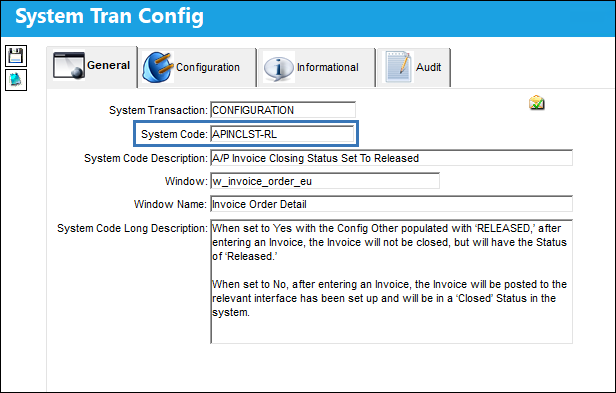Click the System Tran Config title
This screenshot has height=393, width=616.
[109, 17]
